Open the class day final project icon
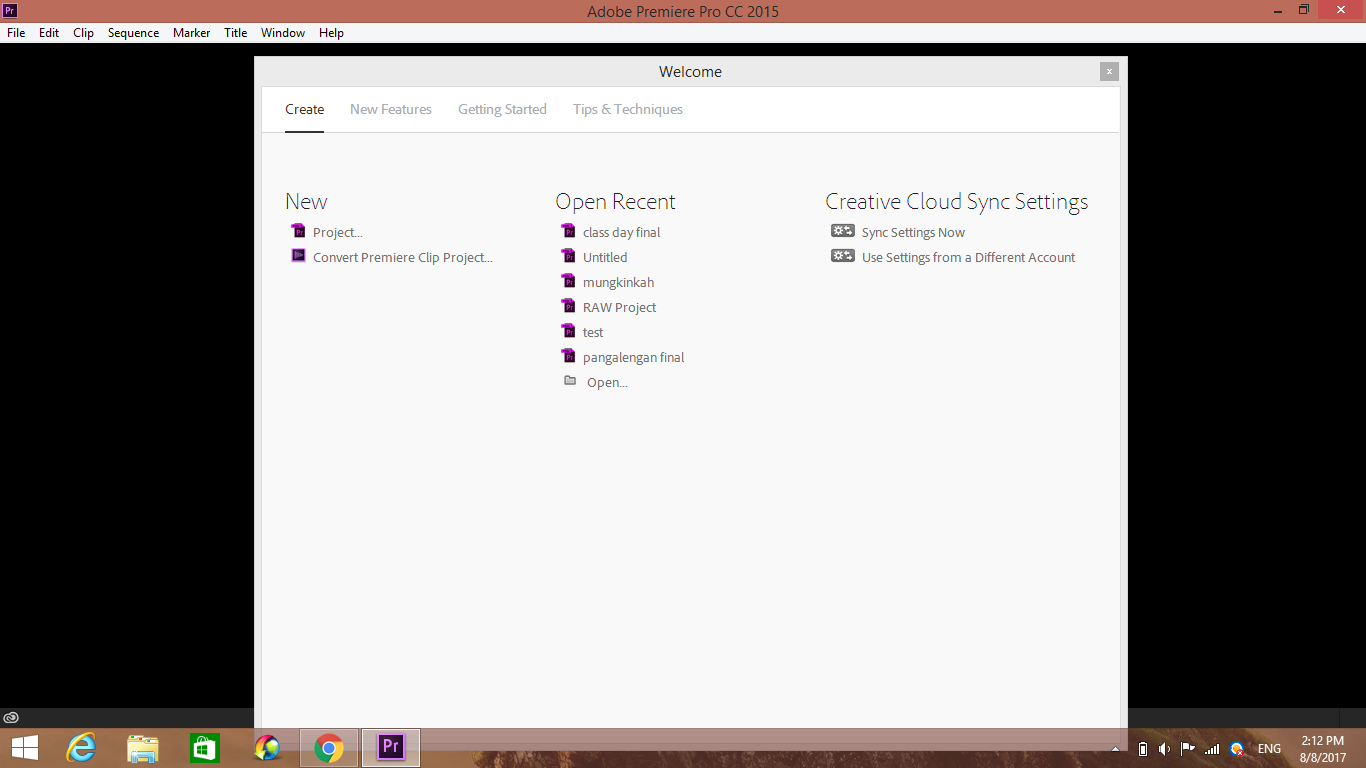The image size is (1366, 768). tap(569, 231)
